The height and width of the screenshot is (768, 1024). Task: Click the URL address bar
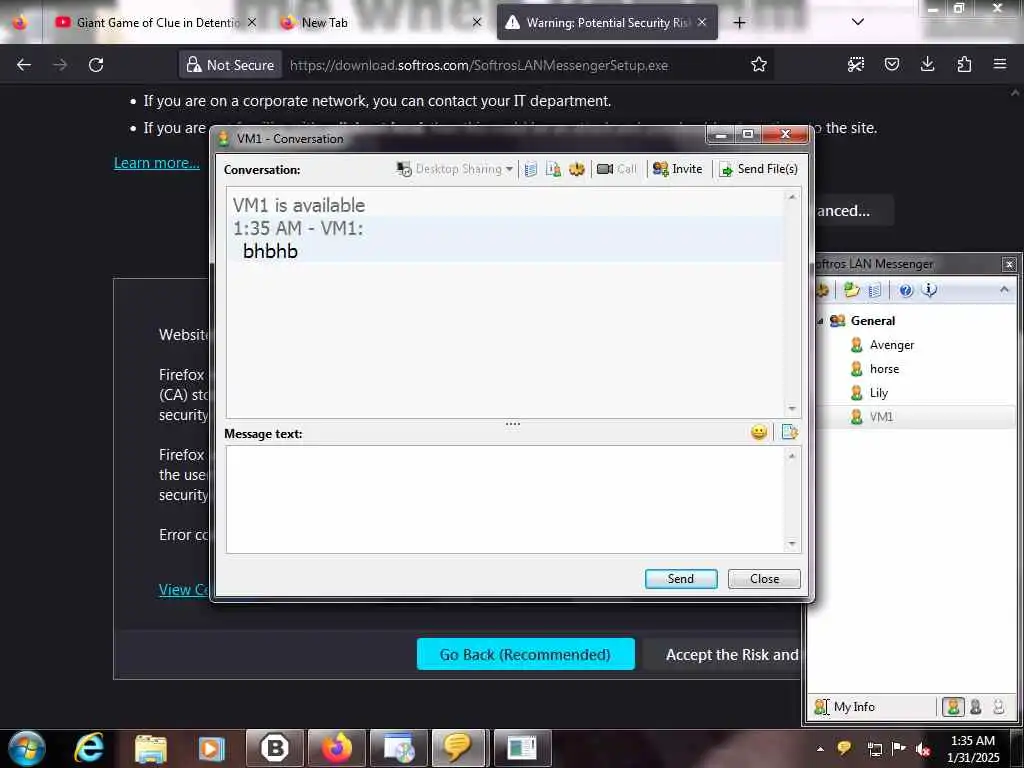(479, 65)
